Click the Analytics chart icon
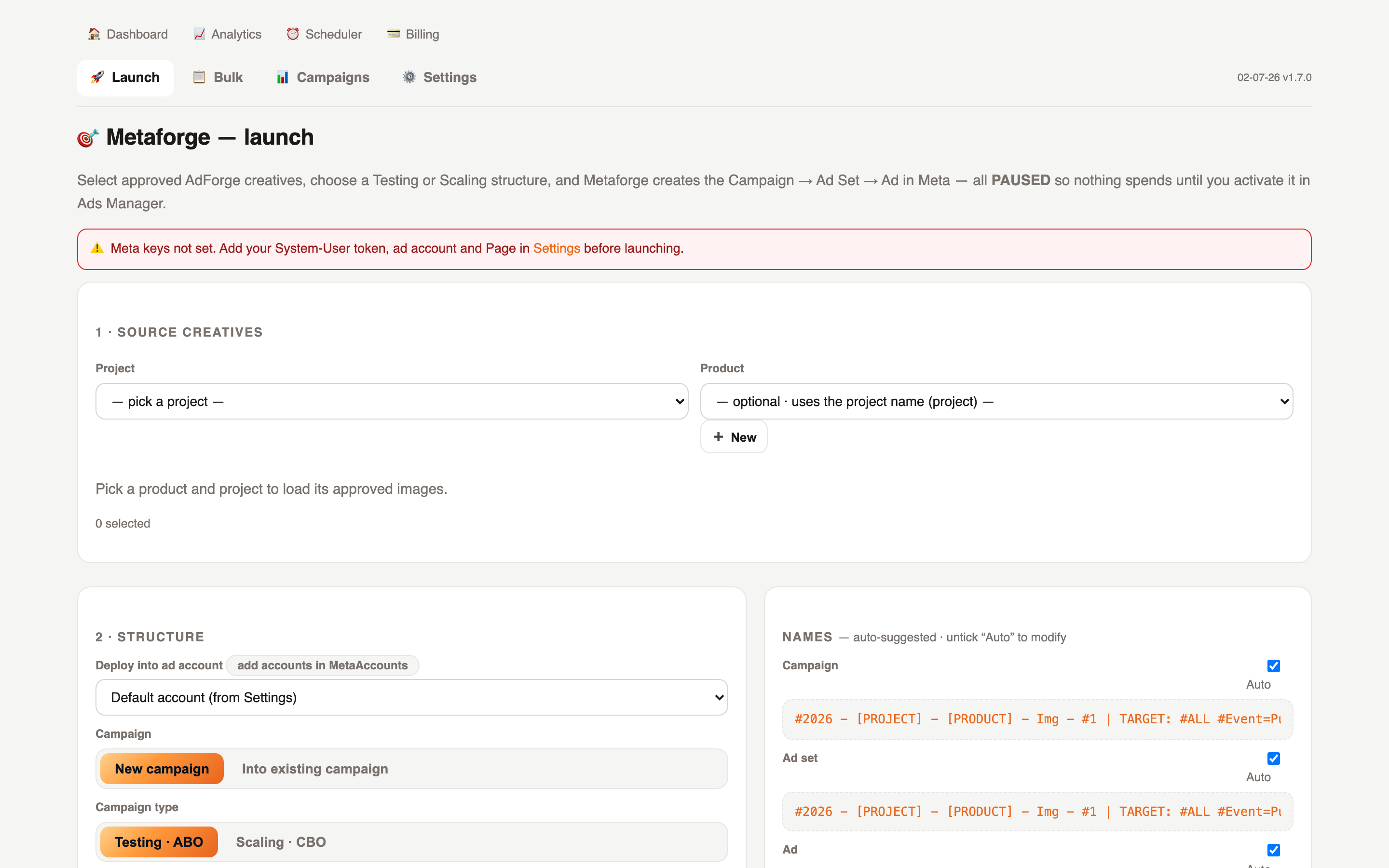The width and height of the screenshot is (1389, 868). point(199,34)
